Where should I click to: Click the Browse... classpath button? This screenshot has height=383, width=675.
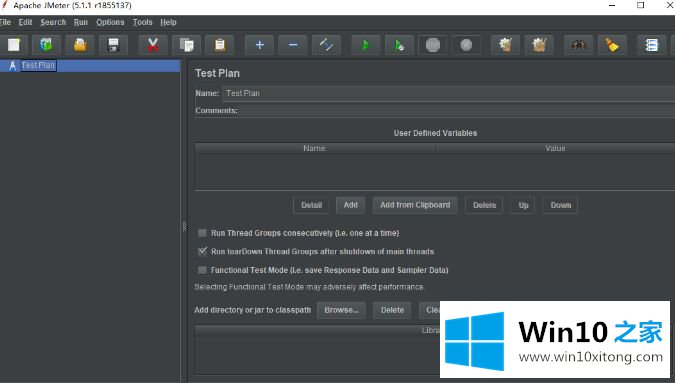[x=341, y=310]
